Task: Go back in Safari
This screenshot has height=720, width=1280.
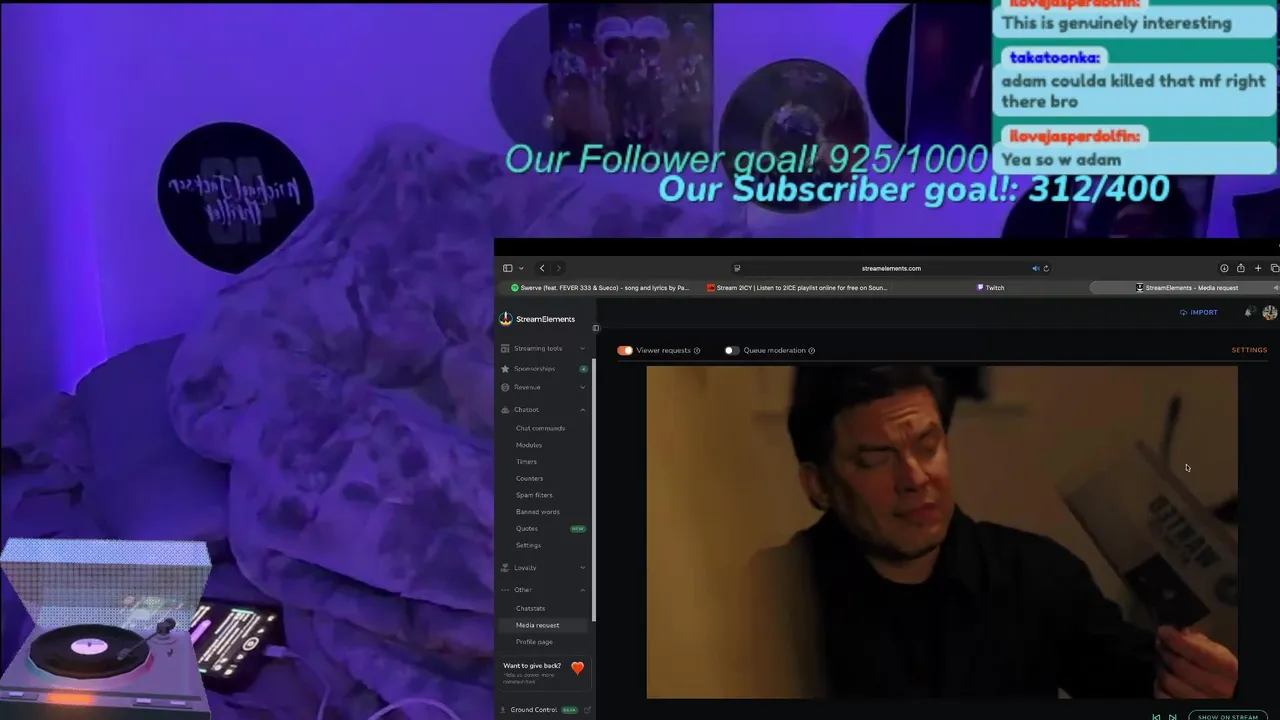Action: (x=542, y=268)
